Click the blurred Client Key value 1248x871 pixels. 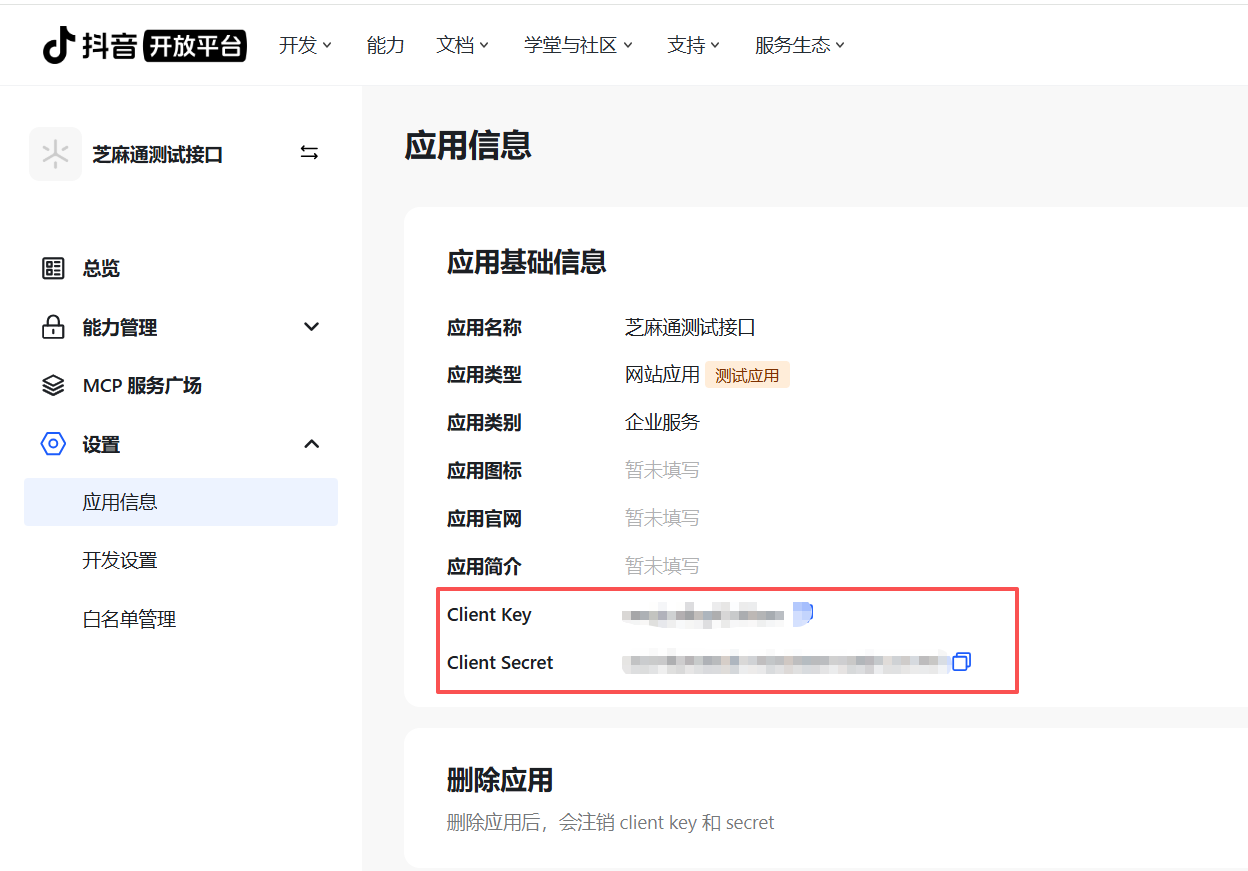point(704,614)
